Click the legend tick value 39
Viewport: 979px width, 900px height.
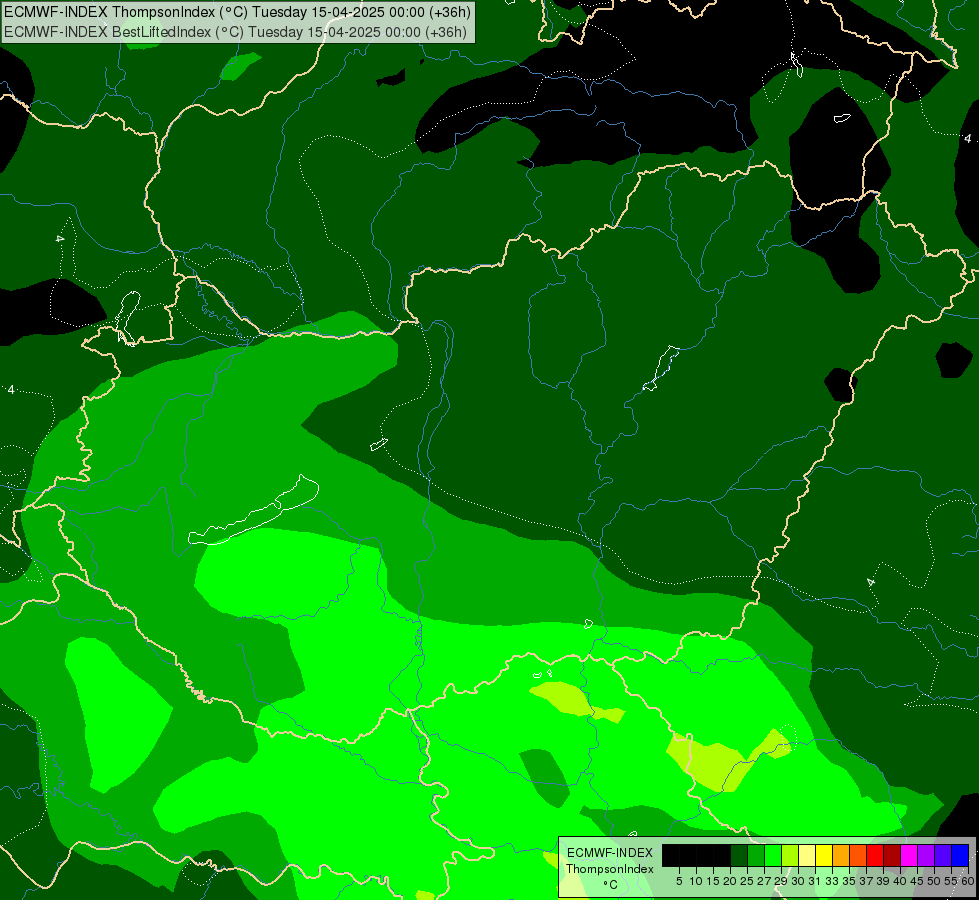(x=883, y=881)
